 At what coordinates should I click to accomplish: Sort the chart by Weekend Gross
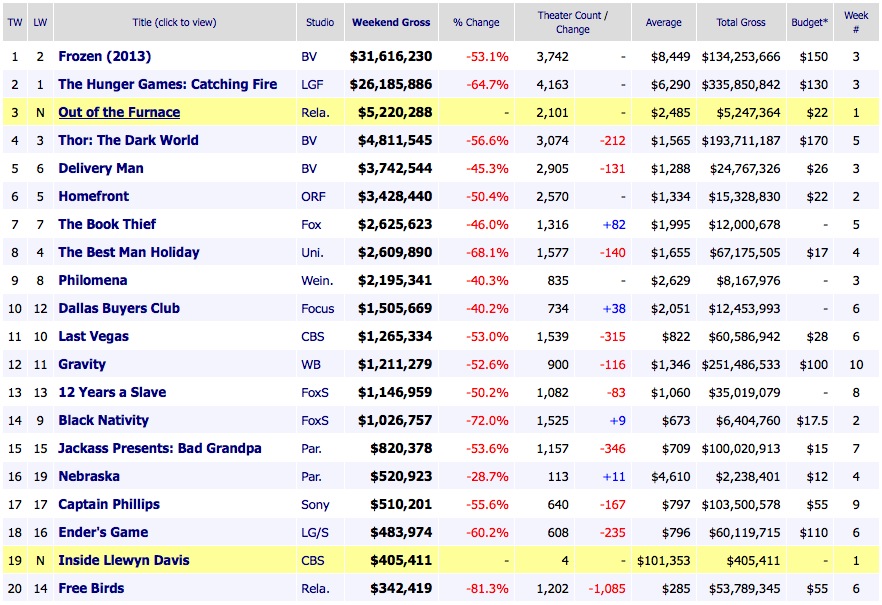[390, 21]
